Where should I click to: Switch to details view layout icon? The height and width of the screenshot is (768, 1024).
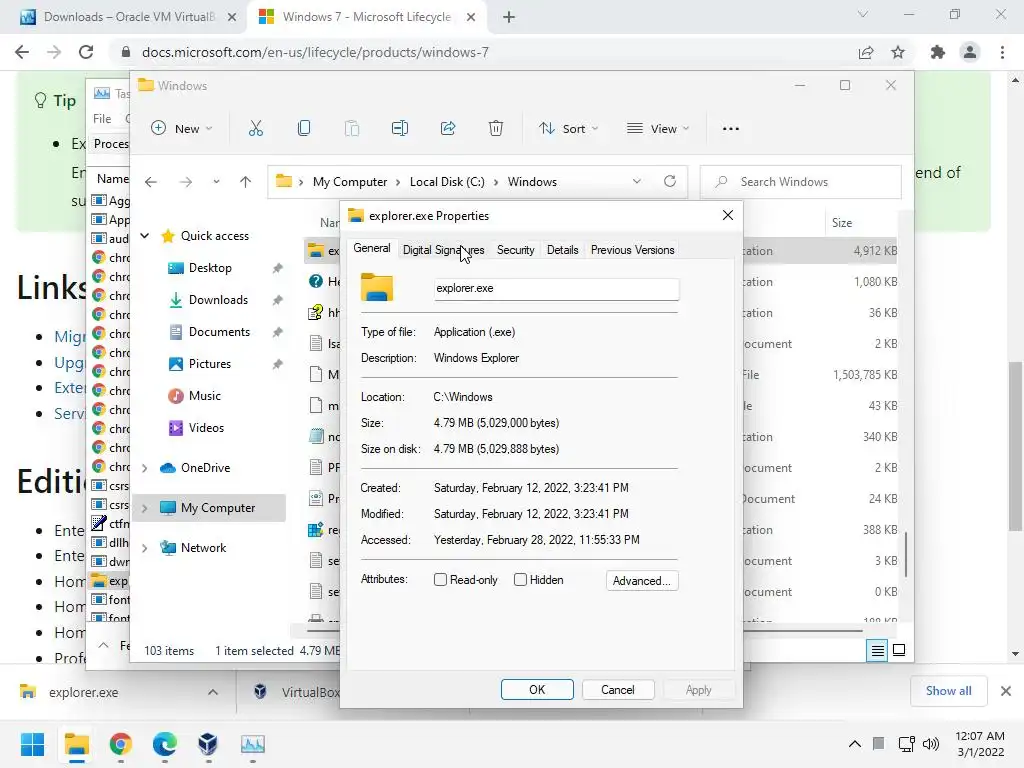[x=877, y=650]
